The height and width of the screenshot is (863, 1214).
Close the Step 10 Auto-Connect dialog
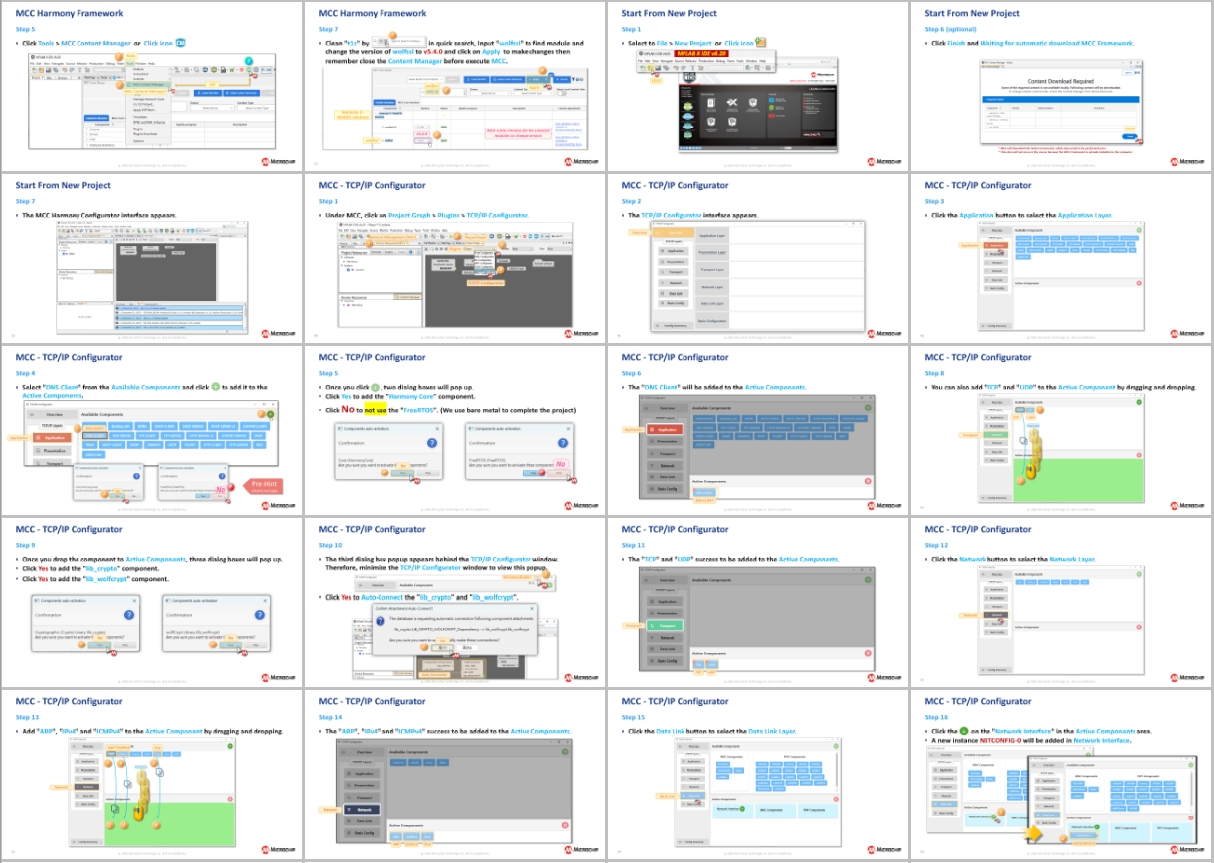[x=532, y=608]
